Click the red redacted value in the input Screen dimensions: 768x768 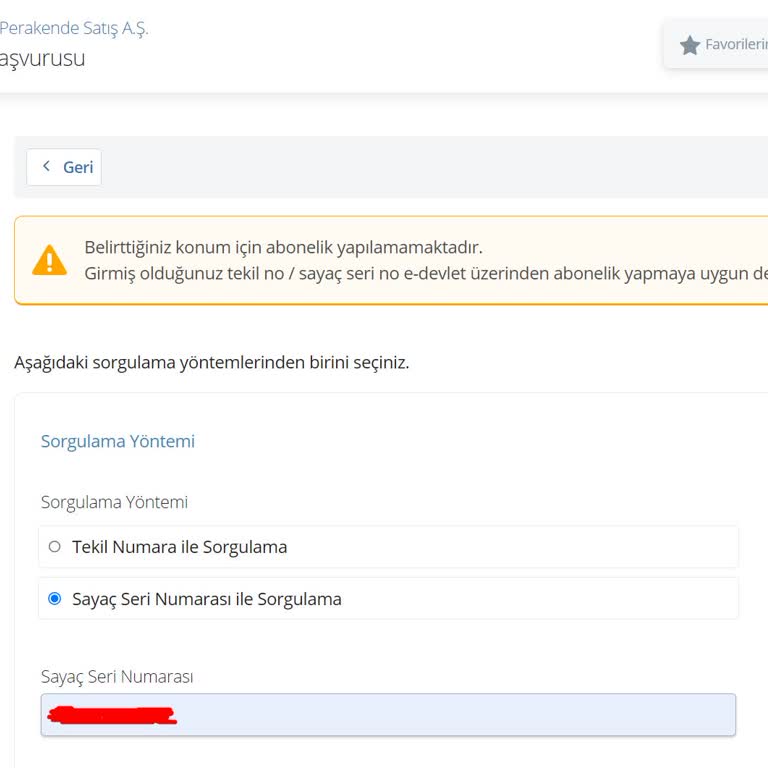(112, 715)
